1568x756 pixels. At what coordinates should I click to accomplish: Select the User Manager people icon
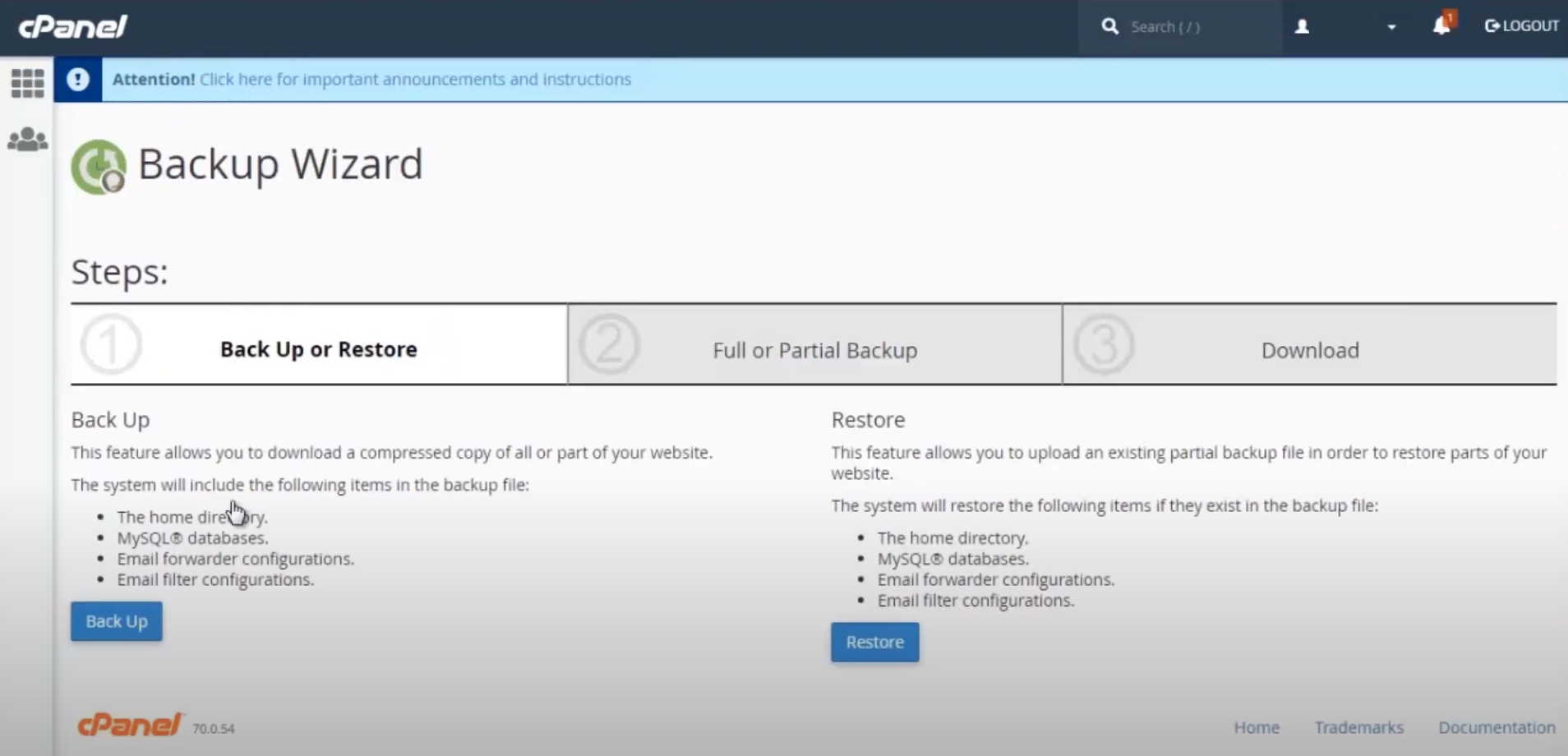pyautogui.click(x=27, y=139)
